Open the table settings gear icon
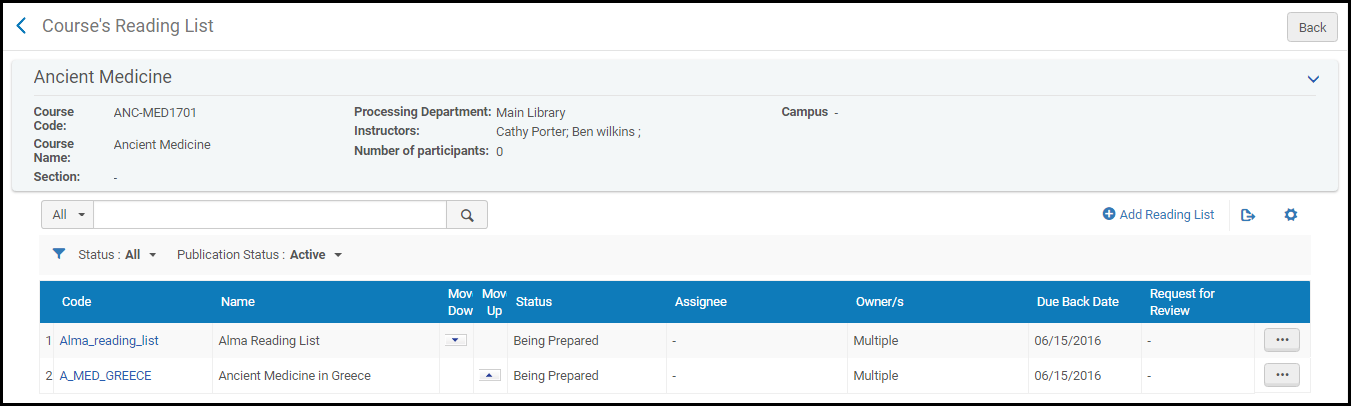 pyautogui.click(x=1290, y=215)
